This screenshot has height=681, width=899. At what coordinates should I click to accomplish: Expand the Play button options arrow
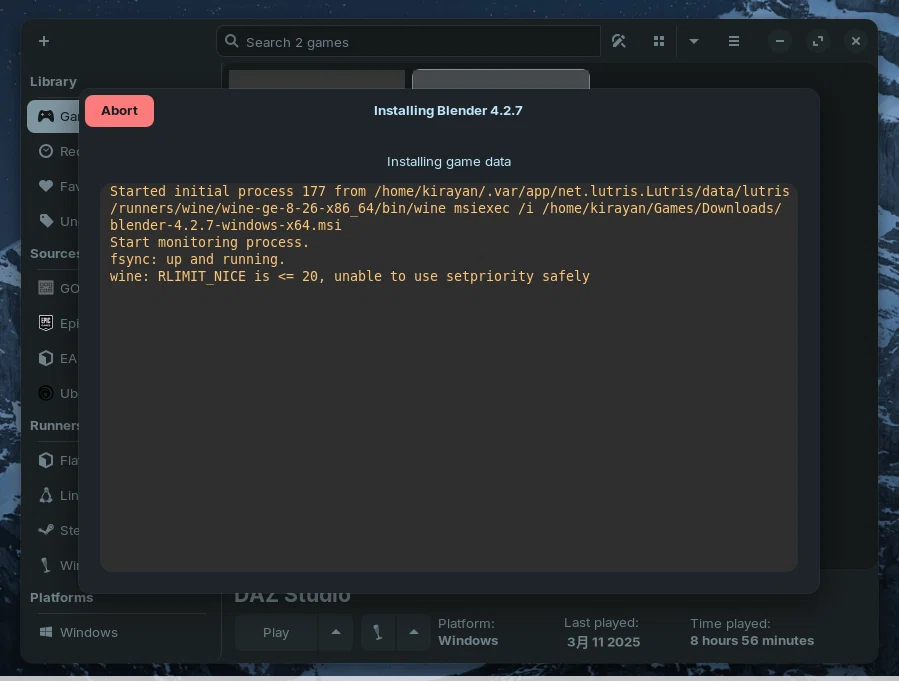[x=336, y=632]
